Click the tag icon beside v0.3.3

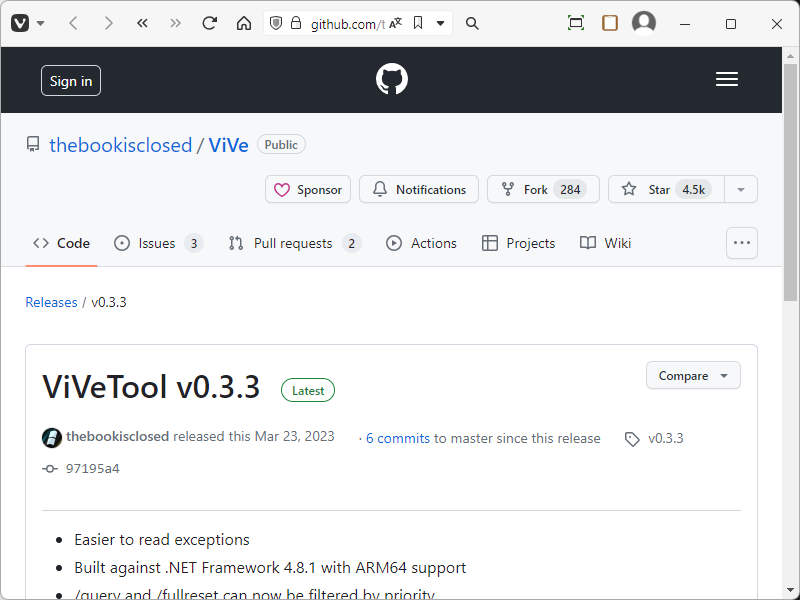point(632,439)
